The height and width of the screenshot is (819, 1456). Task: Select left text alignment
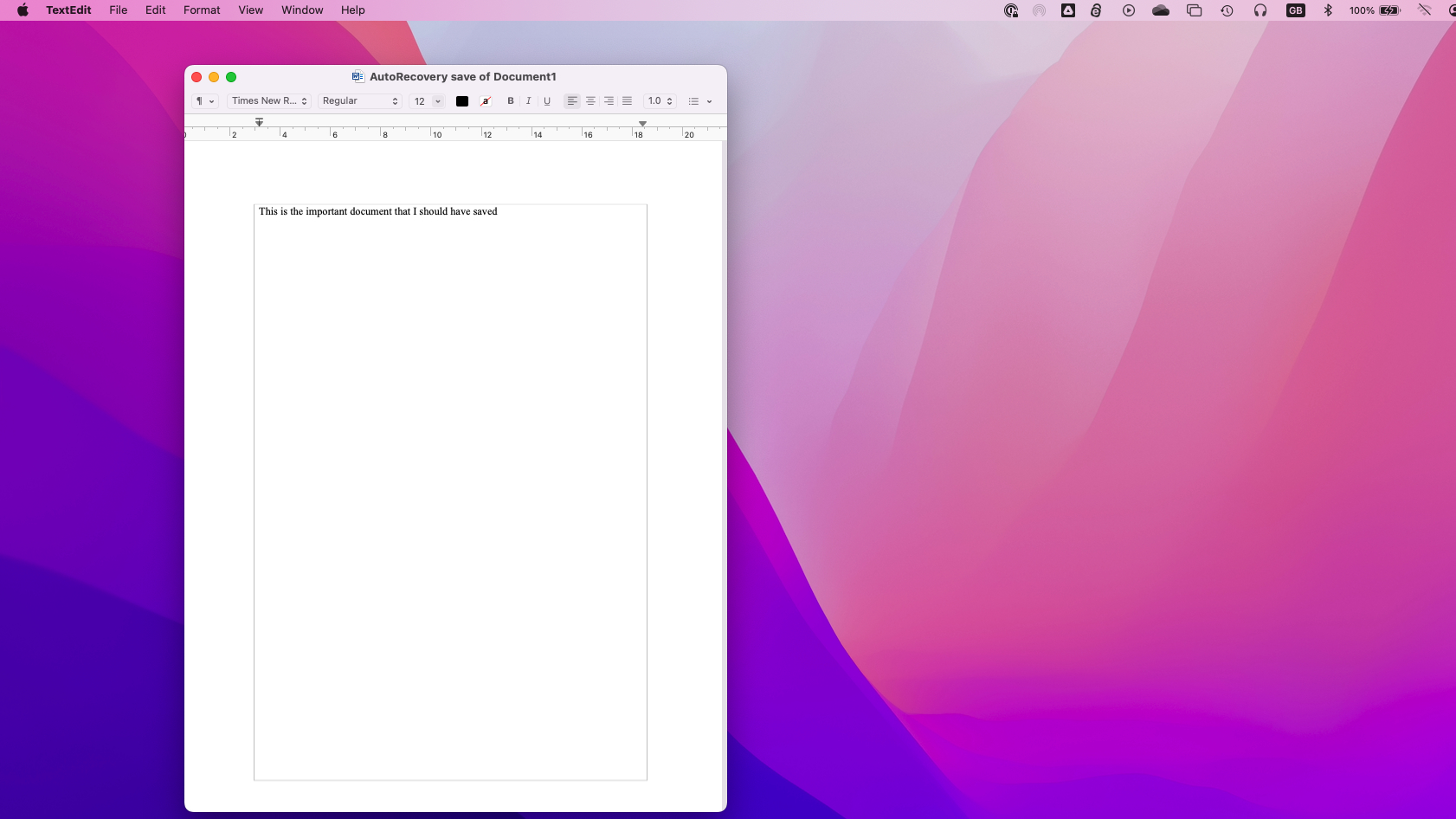tap(570, 101)
